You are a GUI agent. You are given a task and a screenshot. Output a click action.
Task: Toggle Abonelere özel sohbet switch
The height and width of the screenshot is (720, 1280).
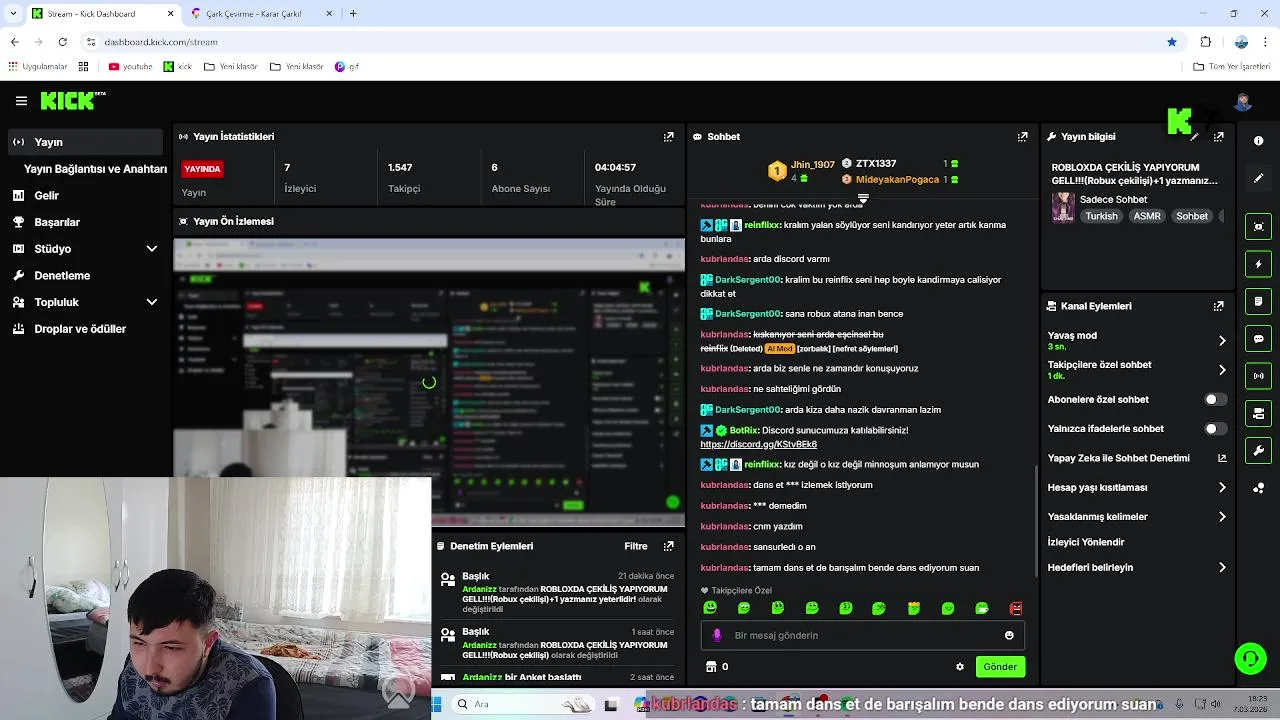point(1215,400)
